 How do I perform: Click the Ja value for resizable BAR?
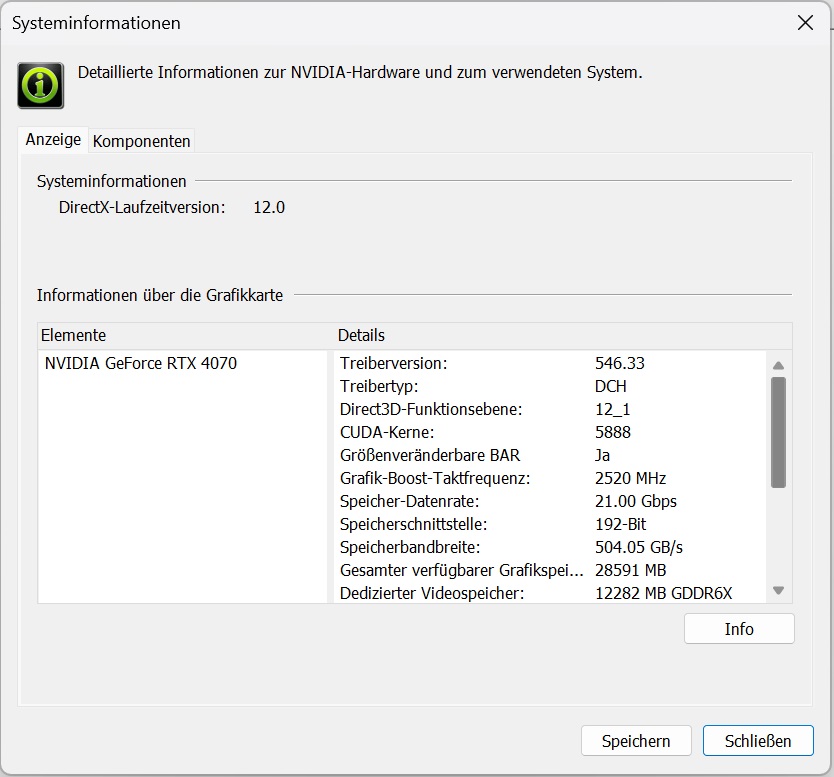click(x=602, y=455)
